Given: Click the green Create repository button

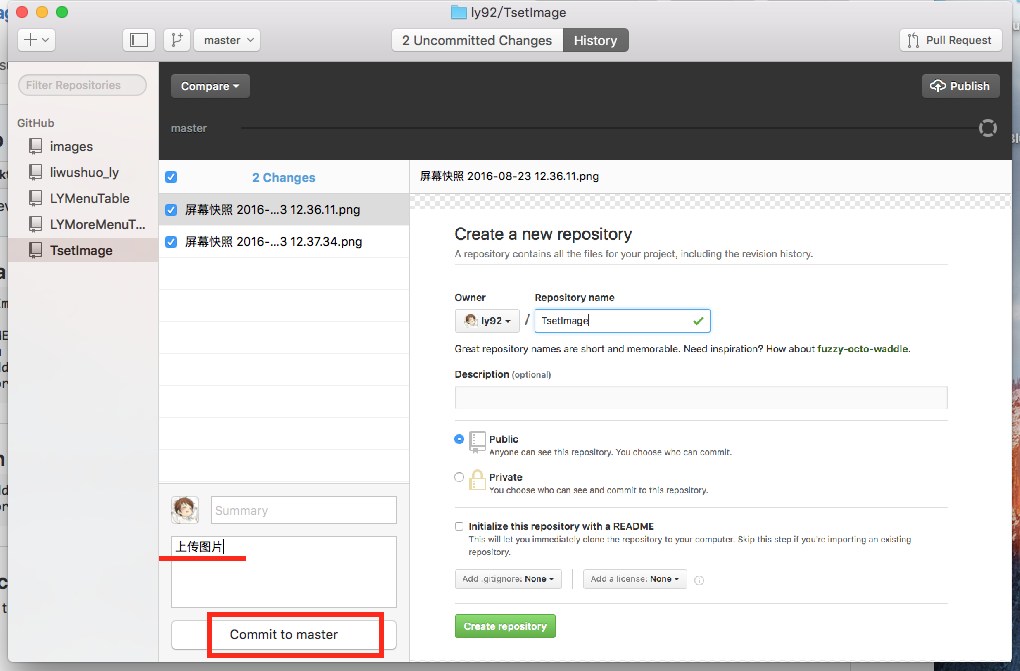Looking at the screenshot, I should (505, 626).
